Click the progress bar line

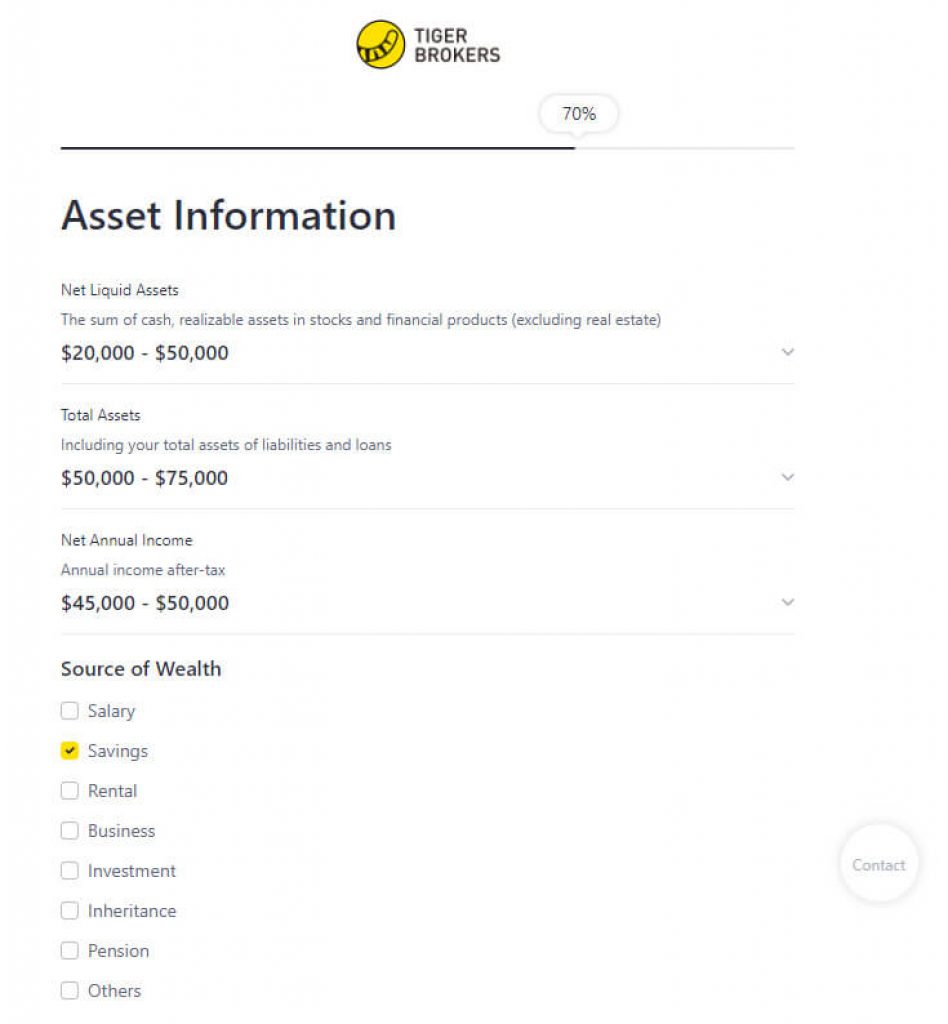tap(320, 148)
